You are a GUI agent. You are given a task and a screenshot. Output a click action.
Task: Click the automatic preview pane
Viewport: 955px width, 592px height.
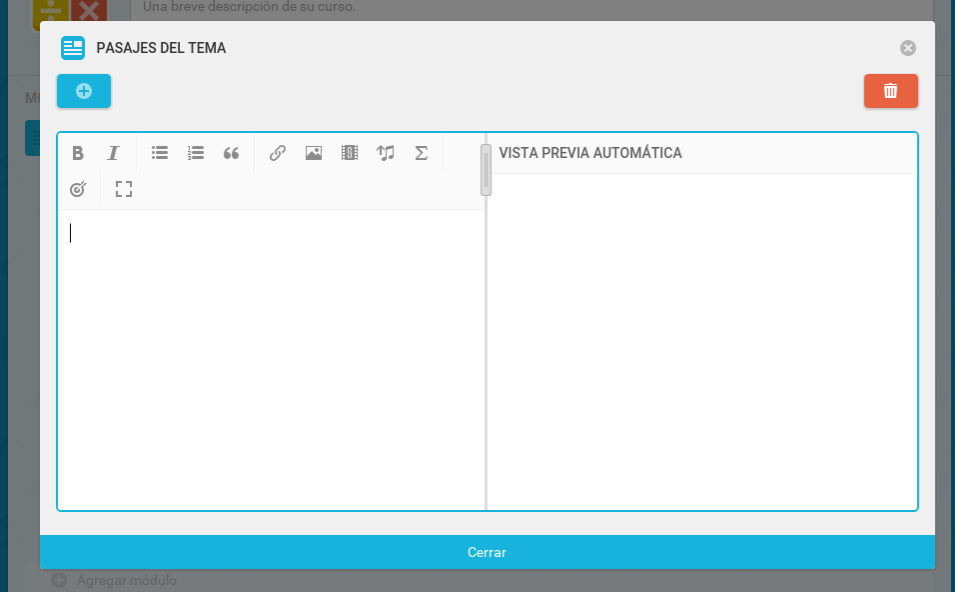point(703,341)
